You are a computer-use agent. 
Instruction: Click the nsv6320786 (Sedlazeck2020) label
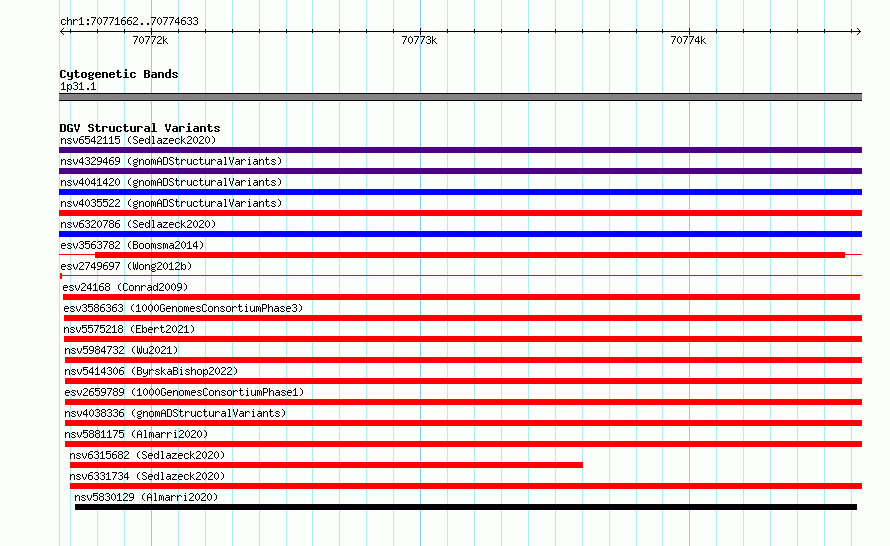click(x=138, y=224)
